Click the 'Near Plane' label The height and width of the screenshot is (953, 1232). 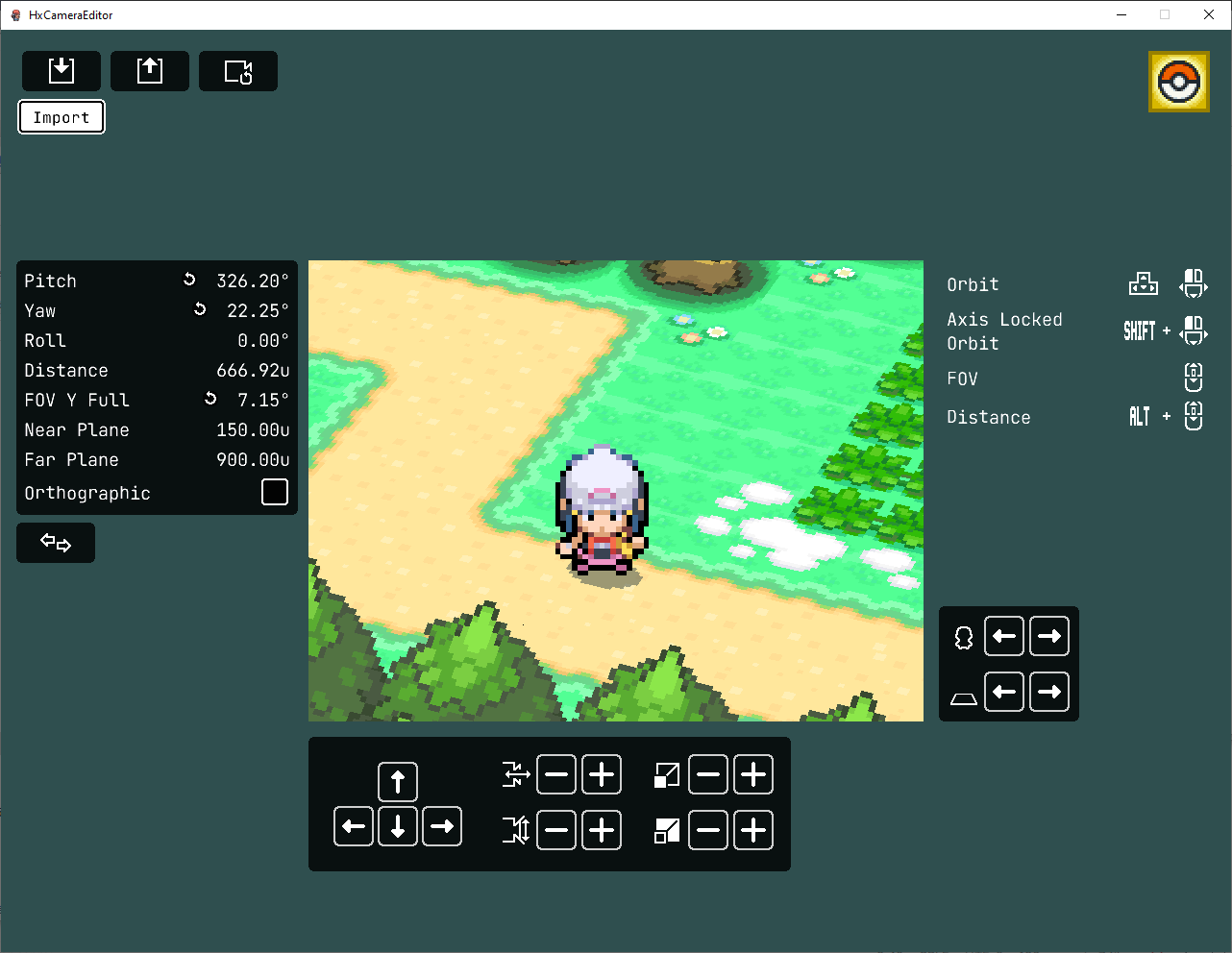(x=77, y=429)
